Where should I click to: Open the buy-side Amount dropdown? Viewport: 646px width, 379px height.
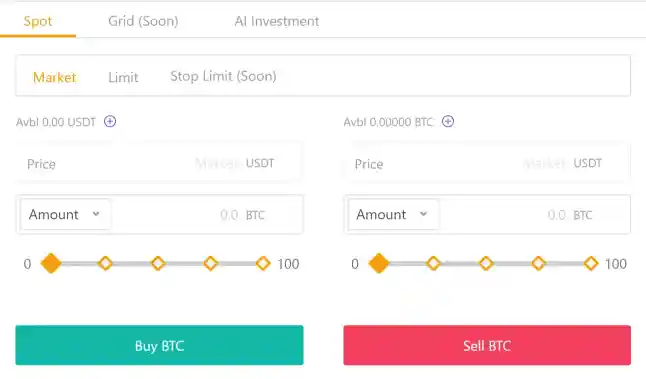coord(65,214)
